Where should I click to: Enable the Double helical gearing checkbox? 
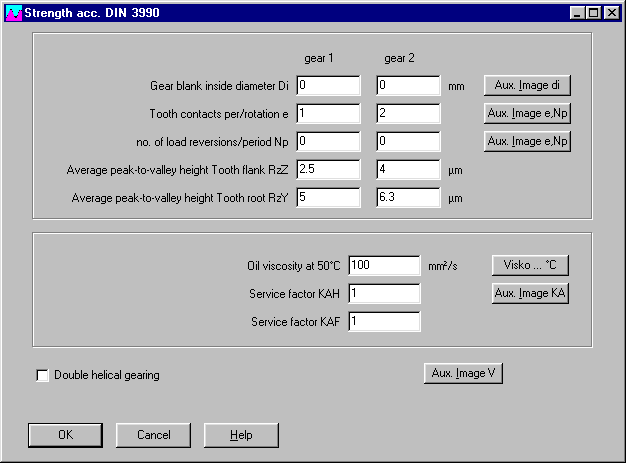[x=42, y=375]
